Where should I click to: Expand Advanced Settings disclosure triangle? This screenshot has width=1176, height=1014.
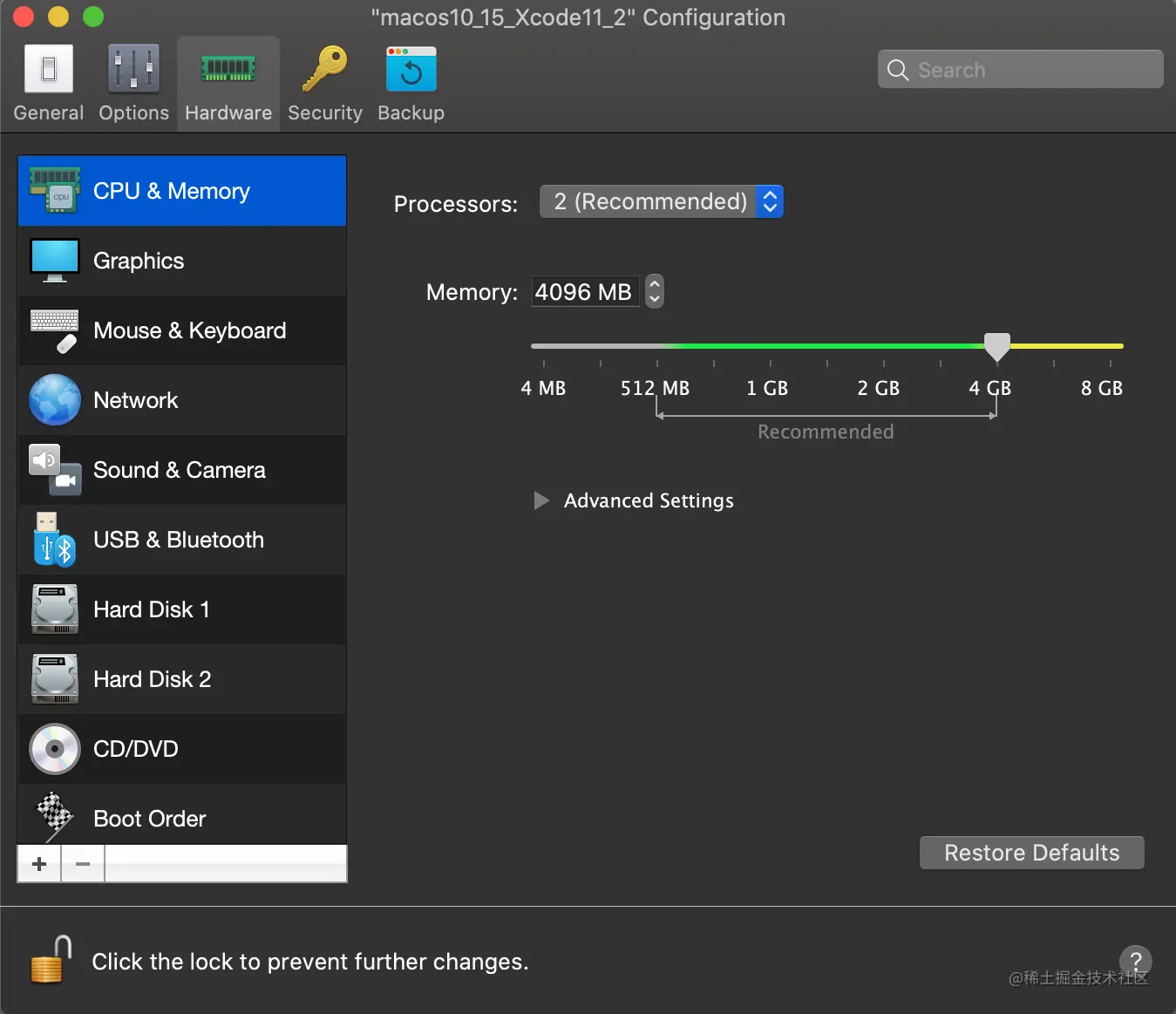click(x=541, y=500)
